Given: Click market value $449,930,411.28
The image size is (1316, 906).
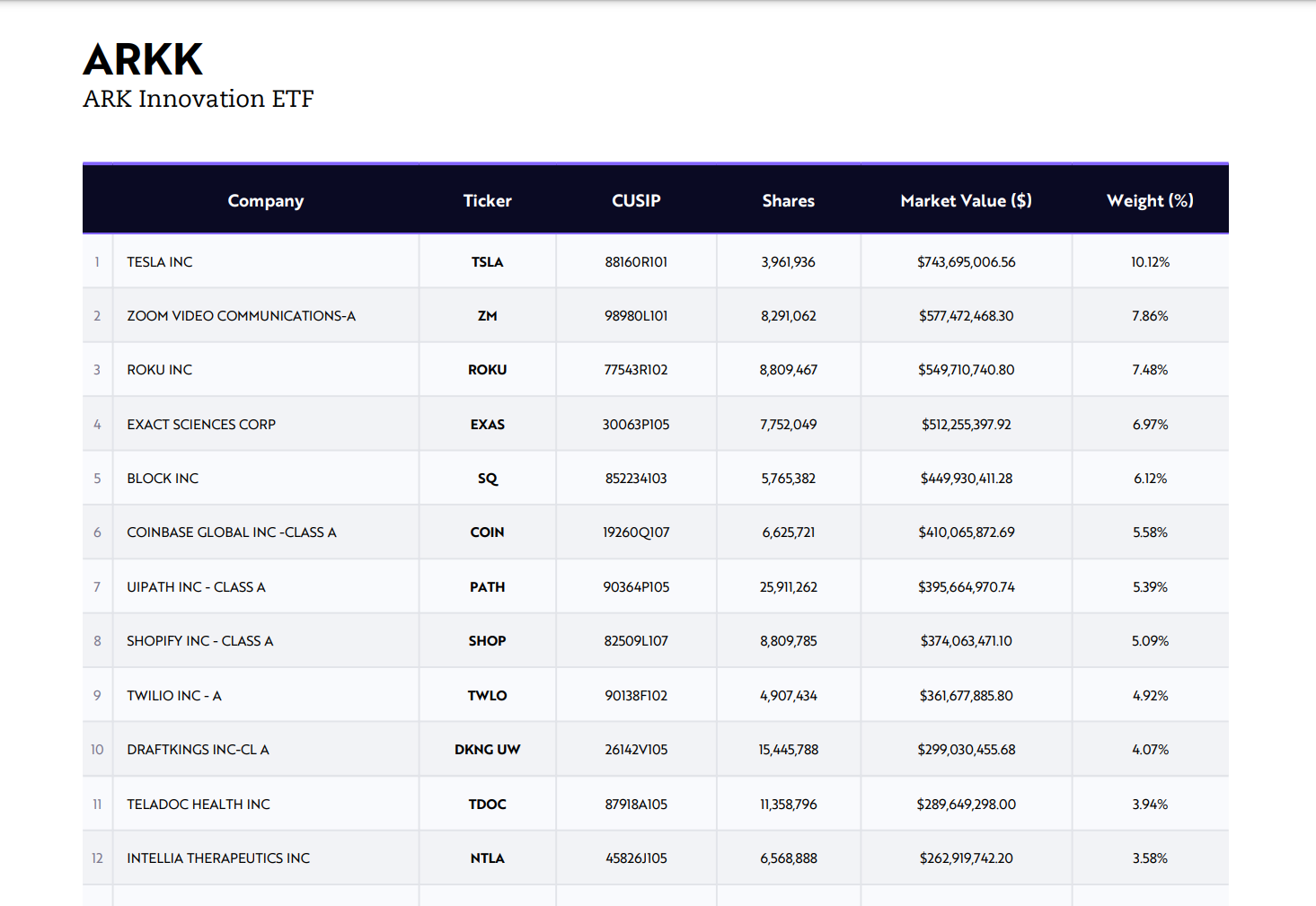Looking at the screenshot, I should click(x=967, y=479).
